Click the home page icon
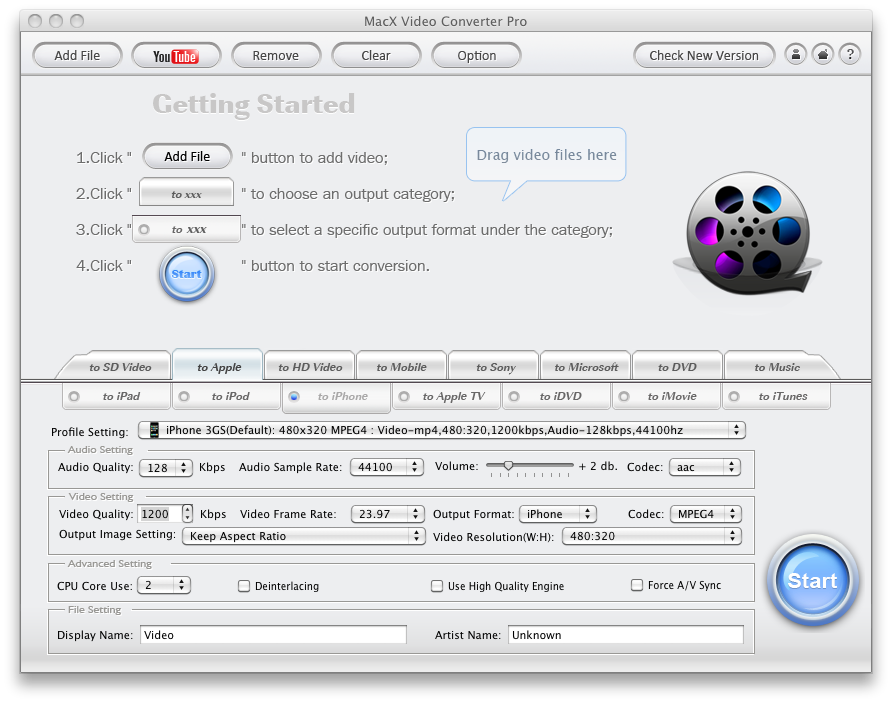The height and width of the screenshot is (703, 892). coord(823,55)
